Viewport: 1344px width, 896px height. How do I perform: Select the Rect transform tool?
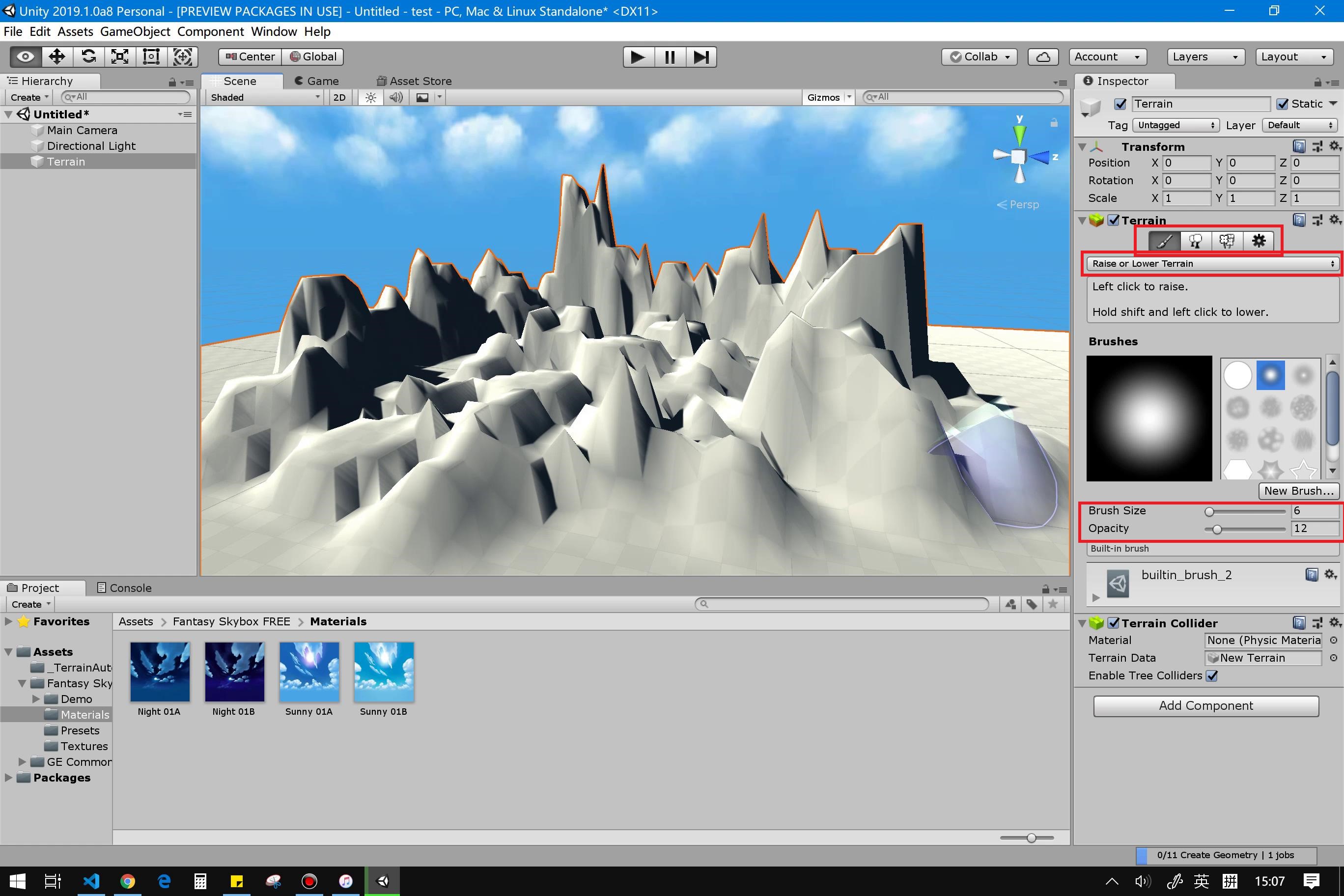coord(151,56)
